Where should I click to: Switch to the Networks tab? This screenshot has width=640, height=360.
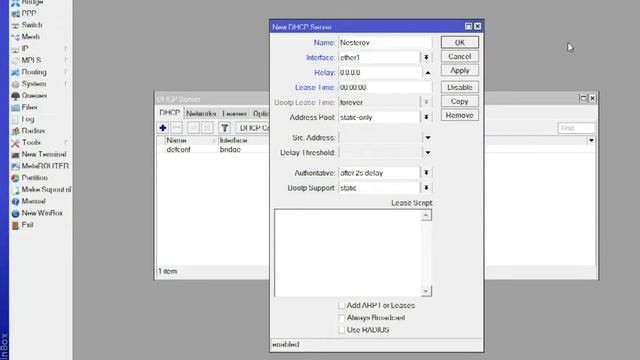201,113
